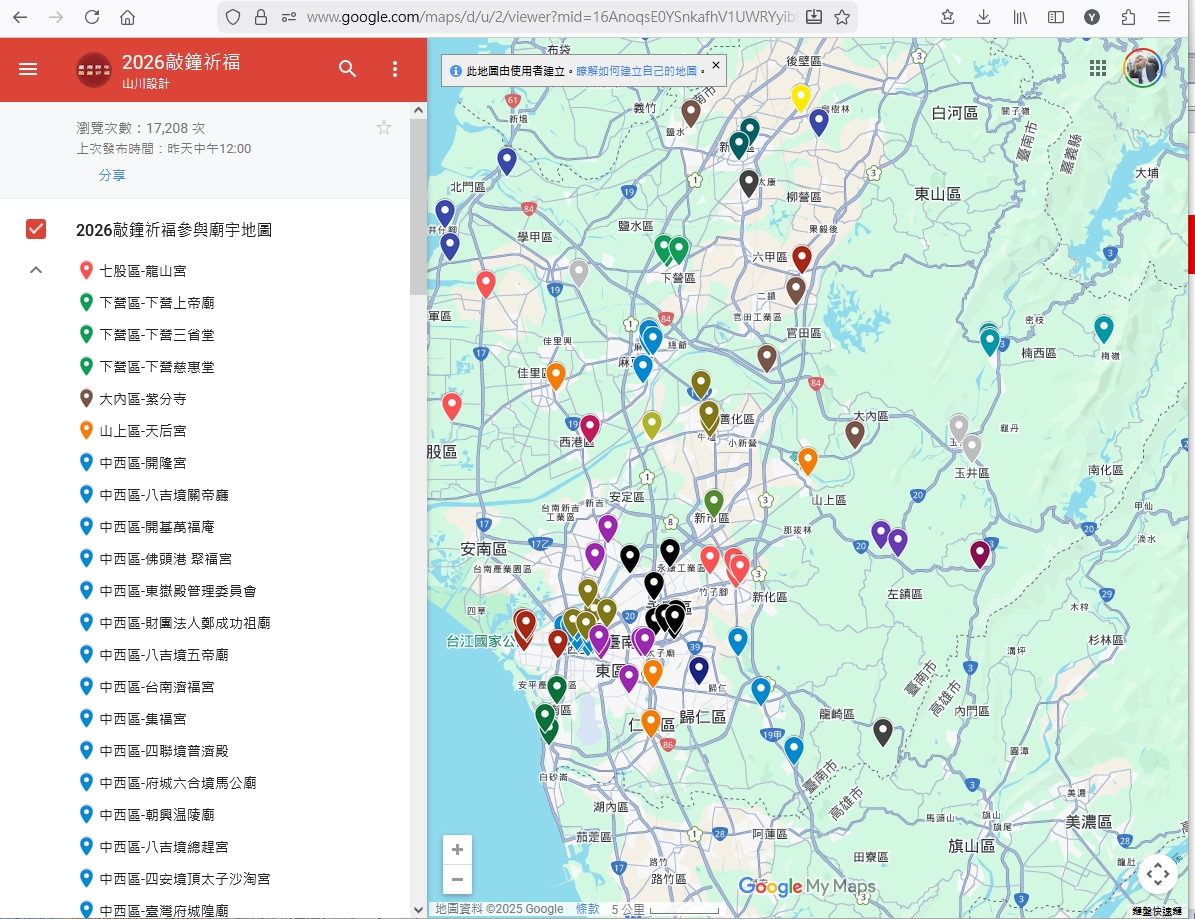Viewport: 1195px width, 919px height.
Task: Reload the page with browser refresh button
Action: [92, 17]
